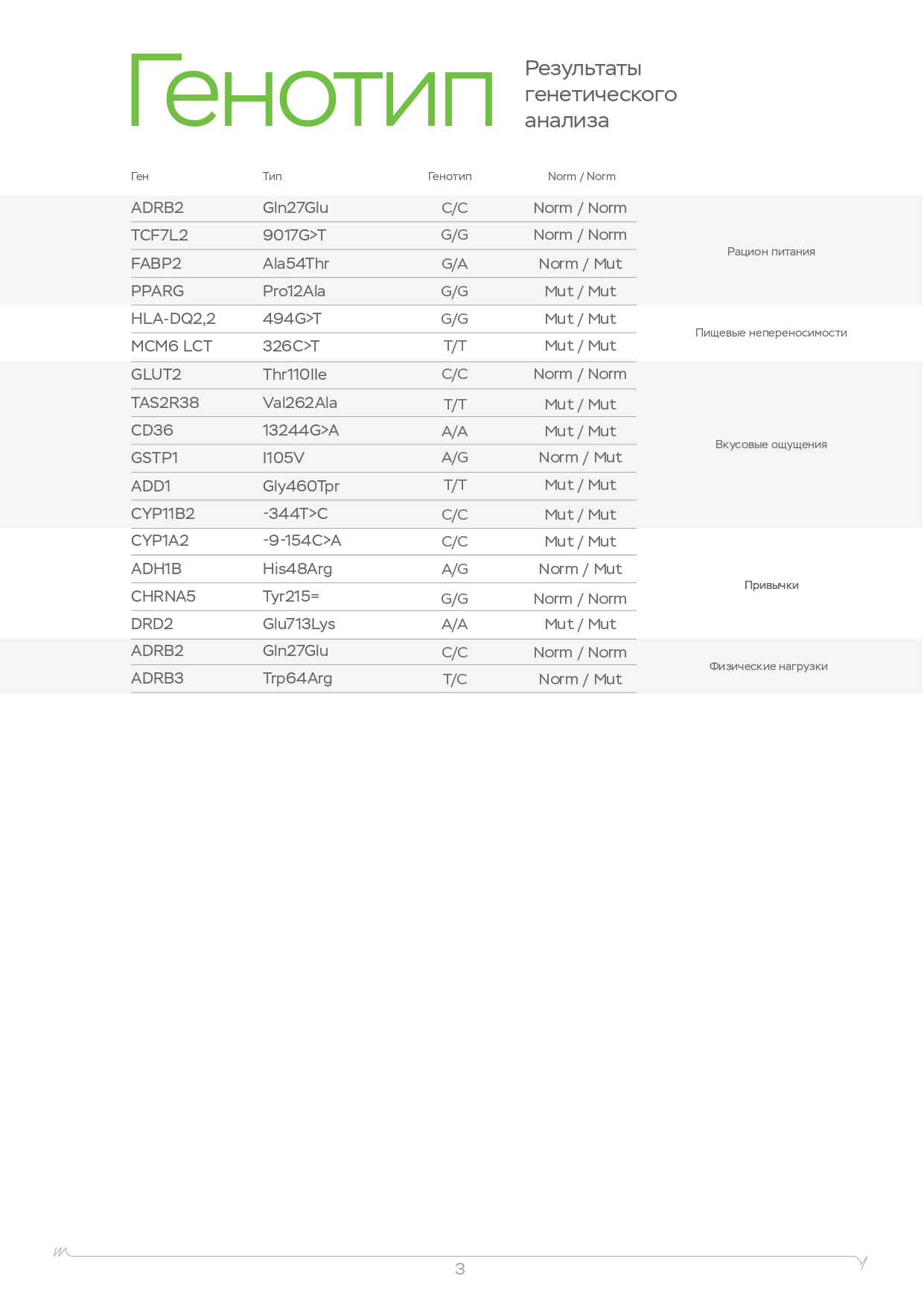
Task: Click the Trp64Arg type cell
Action: point(297,678)
